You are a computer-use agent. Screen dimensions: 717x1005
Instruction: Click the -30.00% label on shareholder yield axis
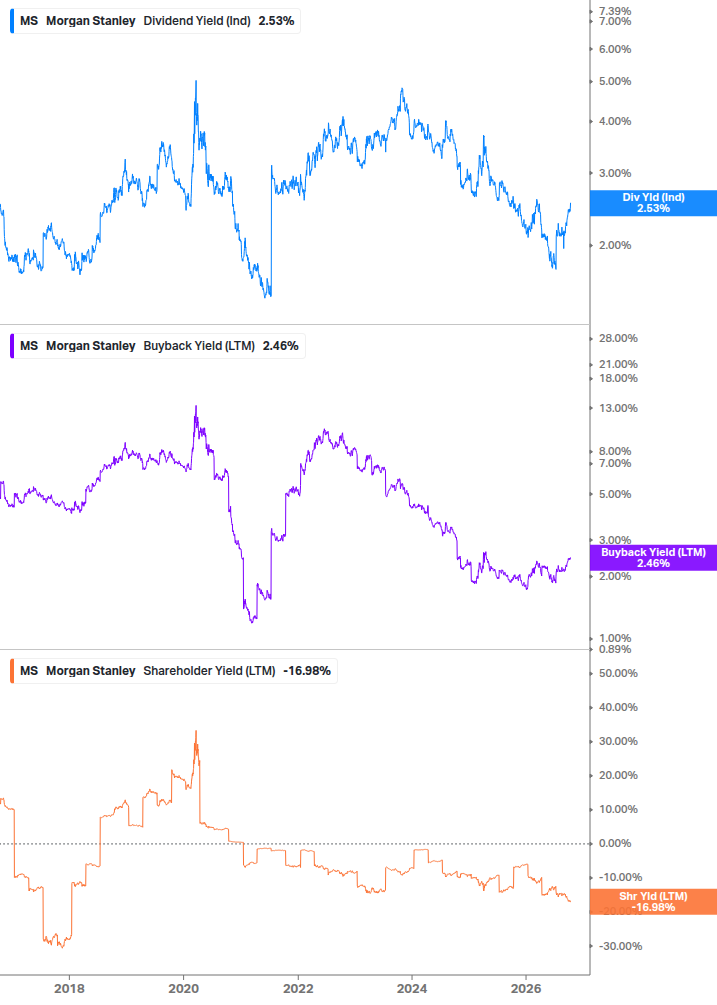620,947
